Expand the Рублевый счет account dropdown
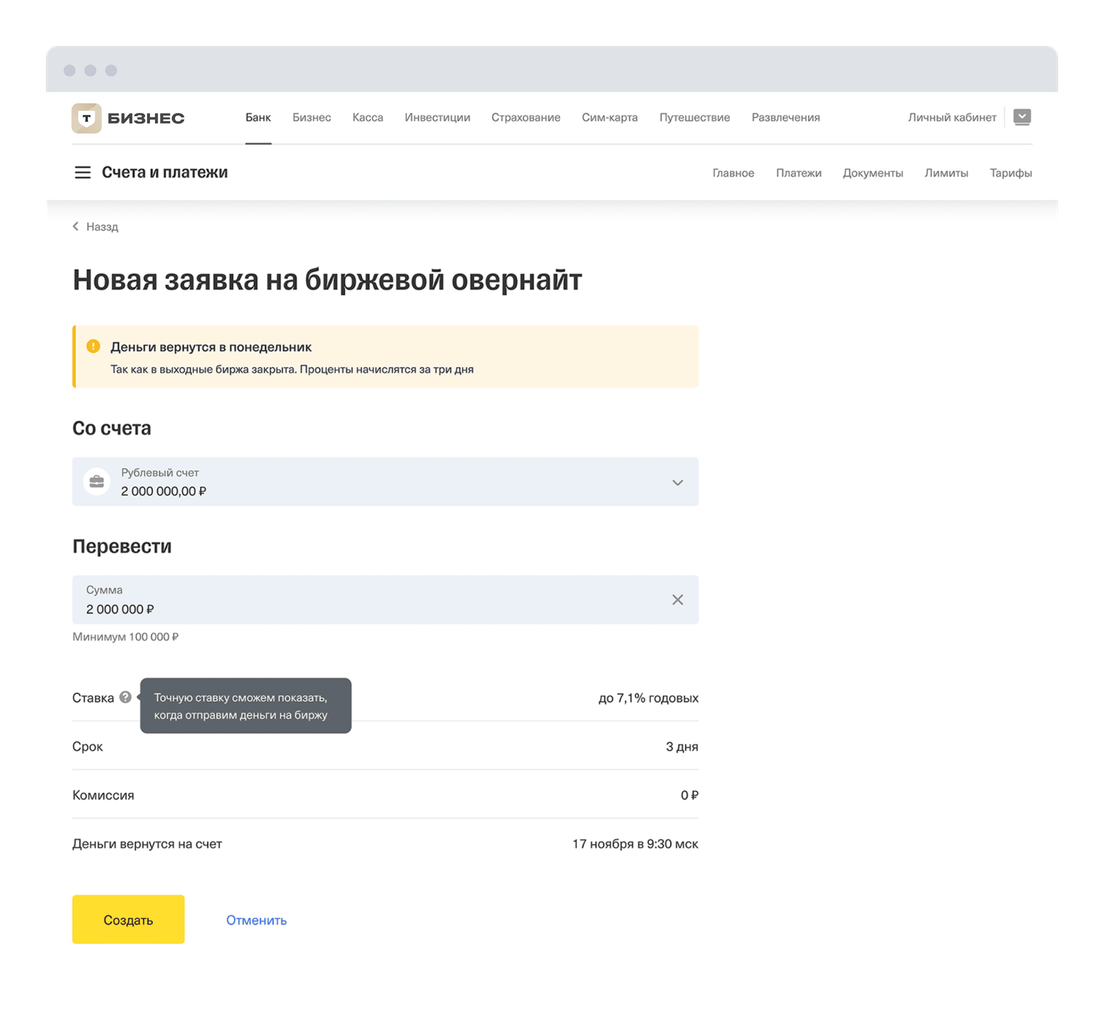Image resolution: width=1104 pixels, height=1022 pixels. 677,482
